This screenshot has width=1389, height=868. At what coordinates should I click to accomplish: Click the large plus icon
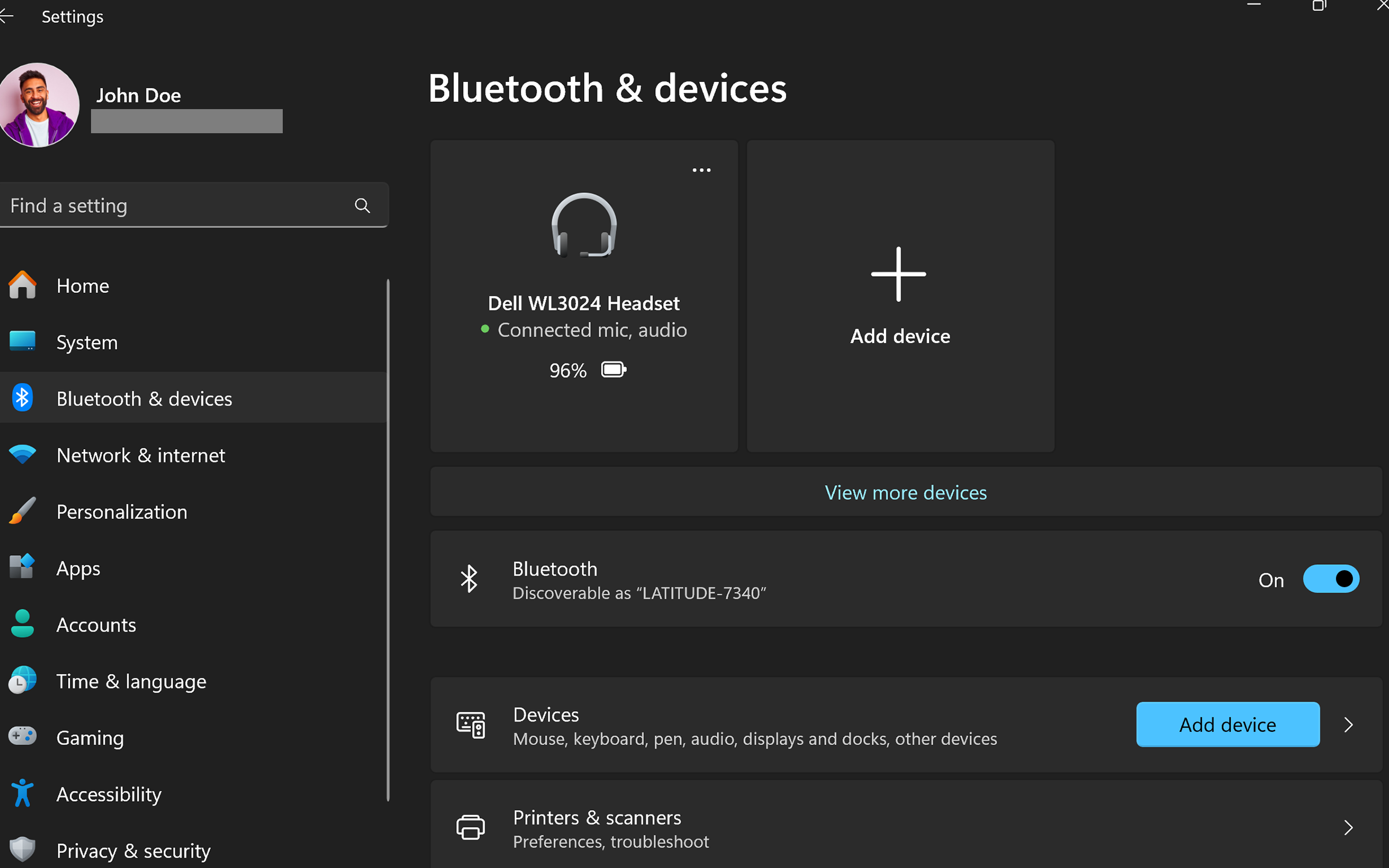tap(898, 274)
